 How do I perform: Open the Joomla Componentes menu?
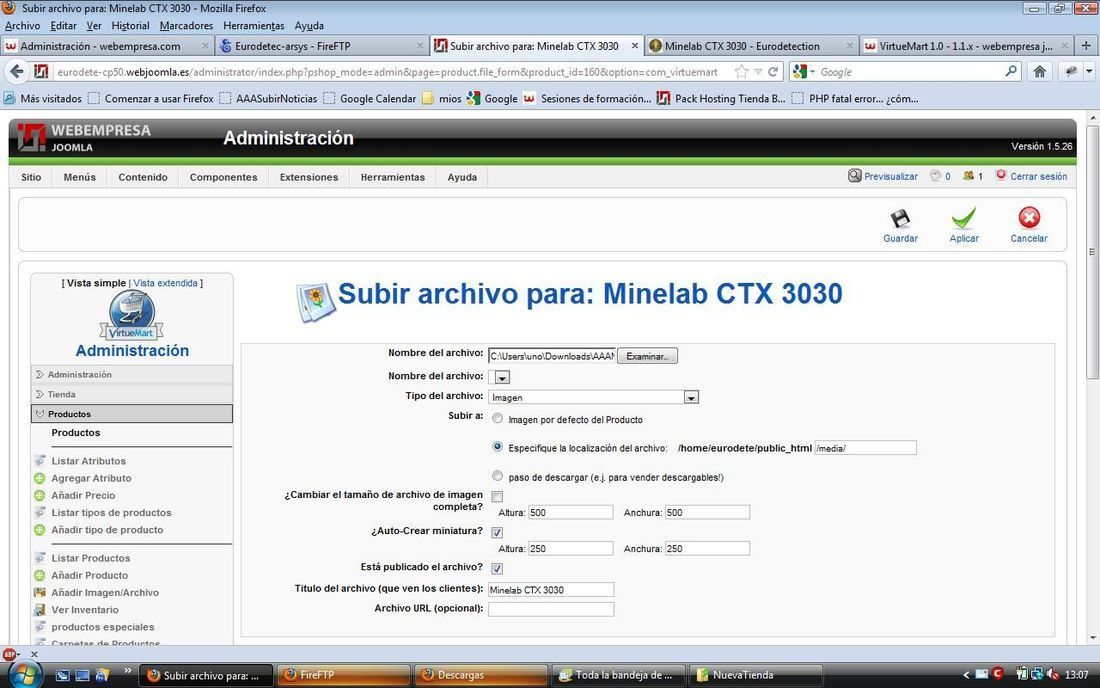tap(223, 177)
